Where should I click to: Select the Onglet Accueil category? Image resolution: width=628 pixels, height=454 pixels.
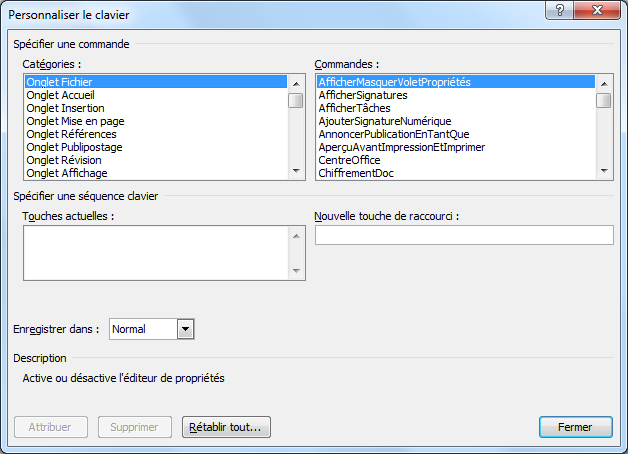point(156,95)
